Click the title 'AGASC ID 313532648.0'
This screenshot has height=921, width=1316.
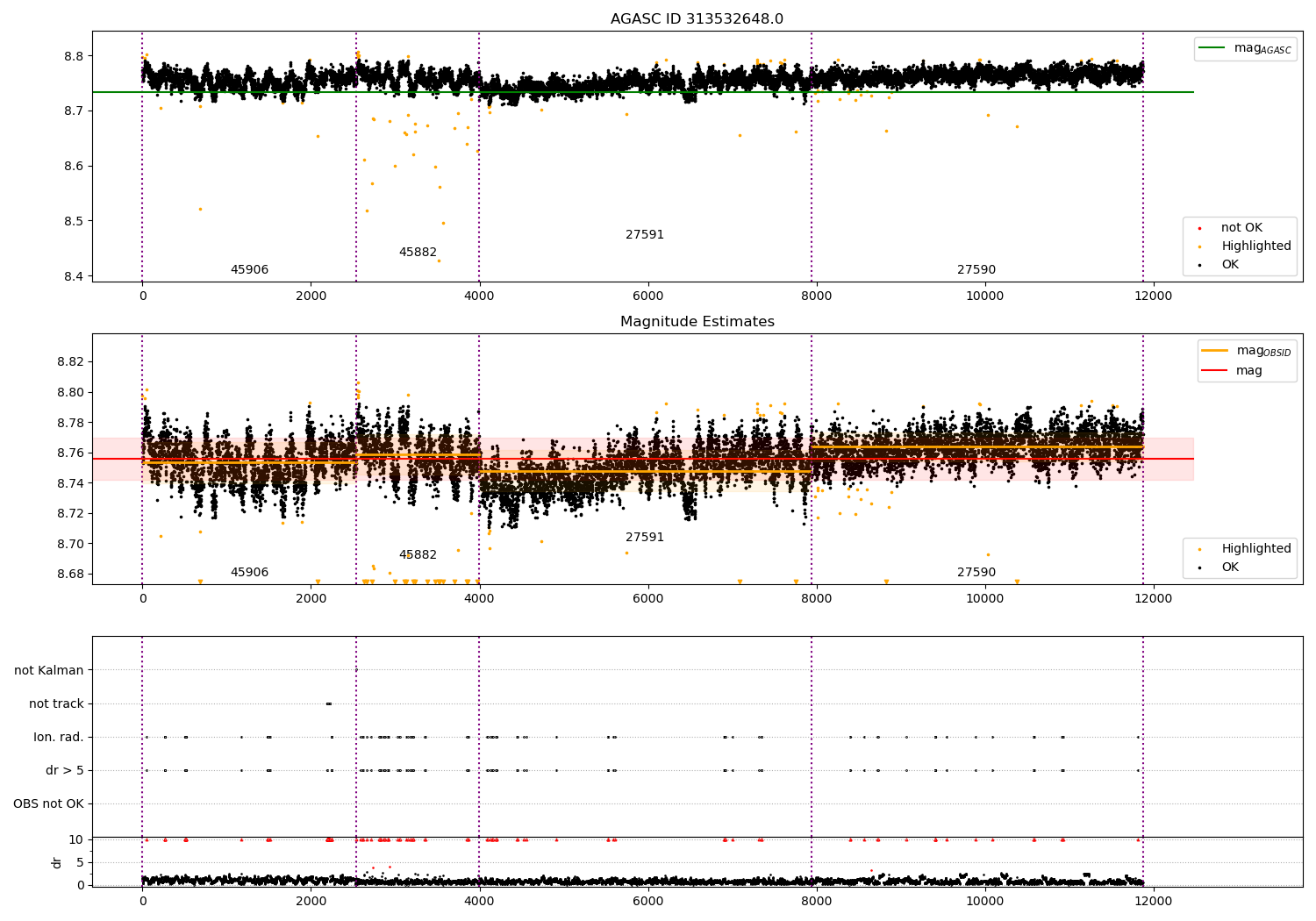(697, 19)
